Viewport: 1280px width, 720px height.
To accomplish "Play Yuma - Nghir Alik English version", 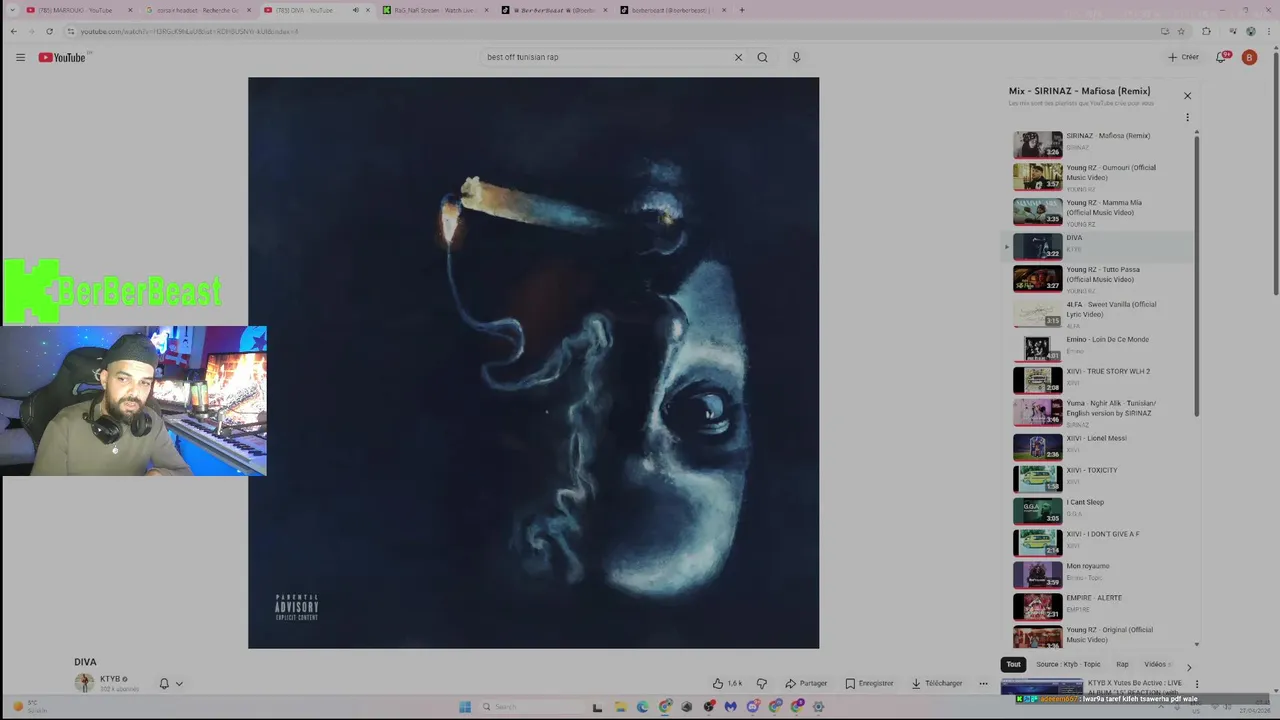I will click(x=1100, y=412).
